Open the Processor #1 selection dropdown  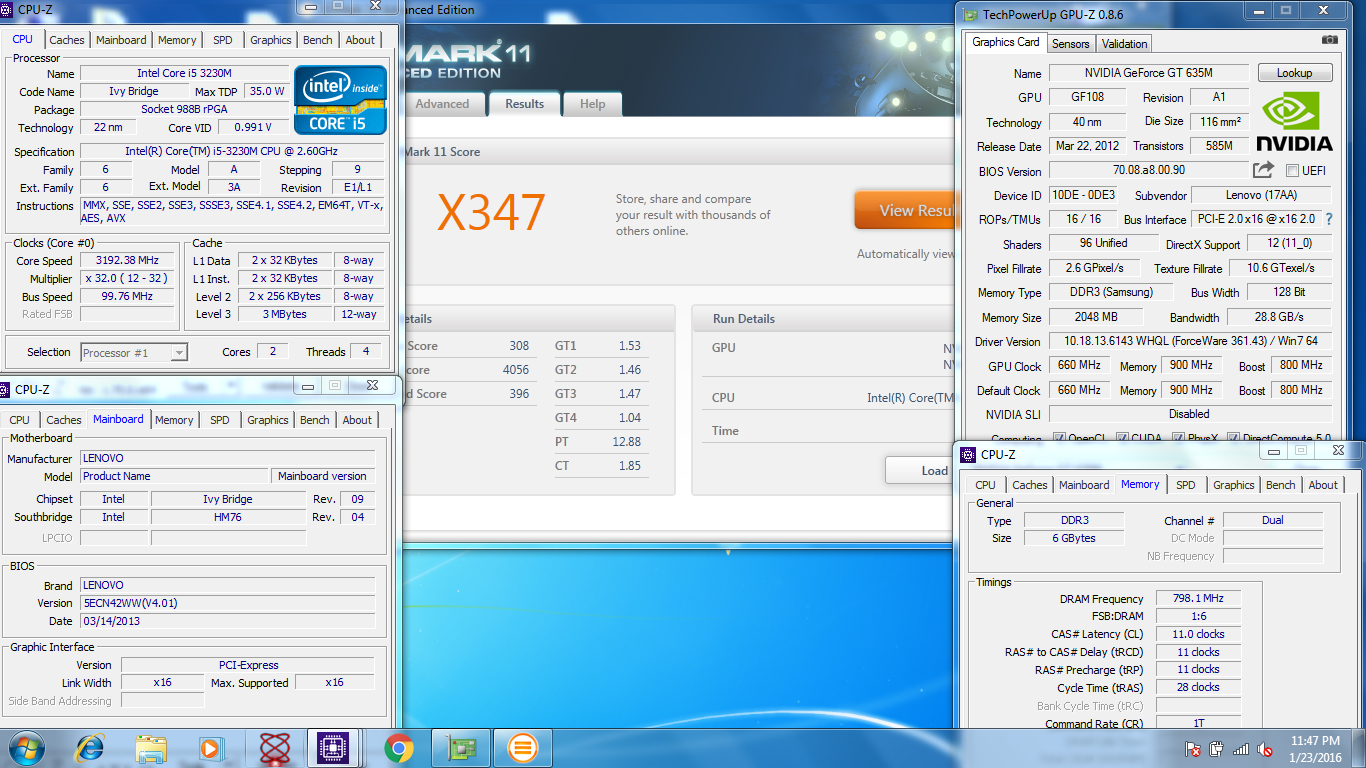click(x=134, y=352)
